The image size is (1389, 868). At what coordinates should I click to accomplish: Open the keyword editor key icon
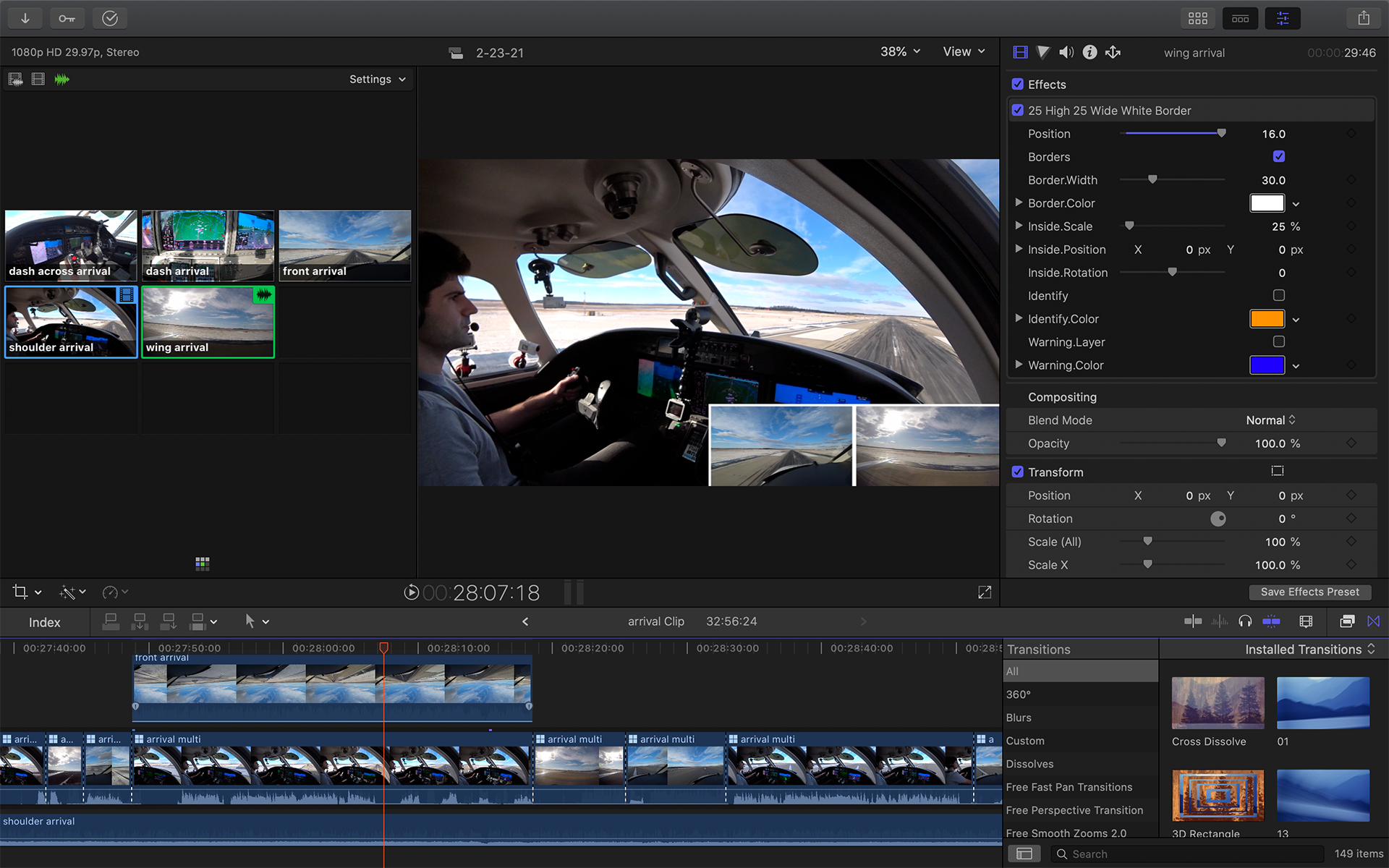67,18
